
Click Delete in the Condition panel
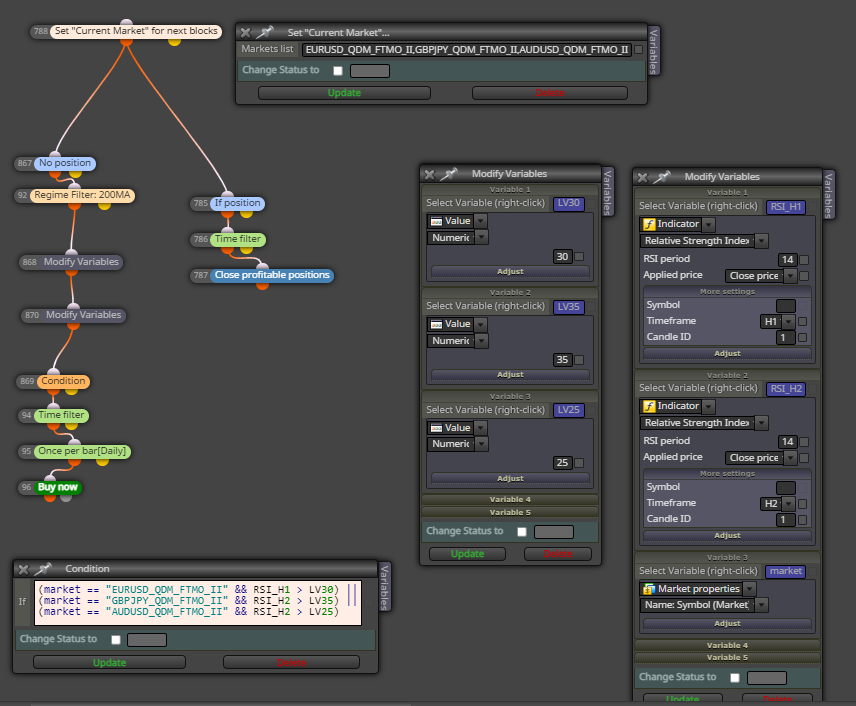click(x=291, y=663)
